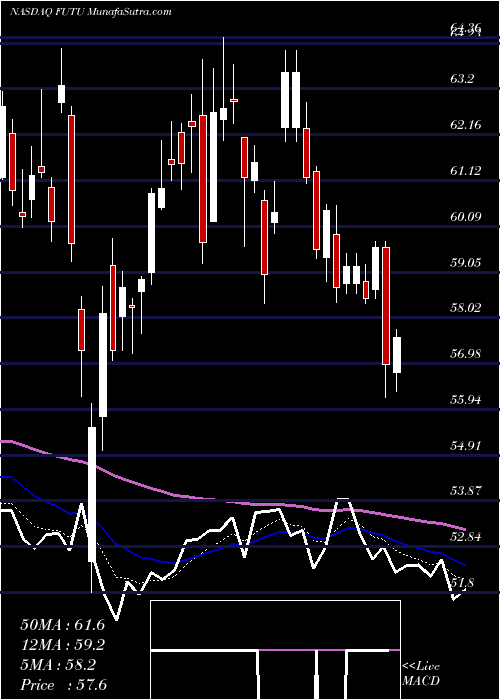500x700 pixels.
Task: Click the Price : 57.6 legend entry
Action: [63, 685]
